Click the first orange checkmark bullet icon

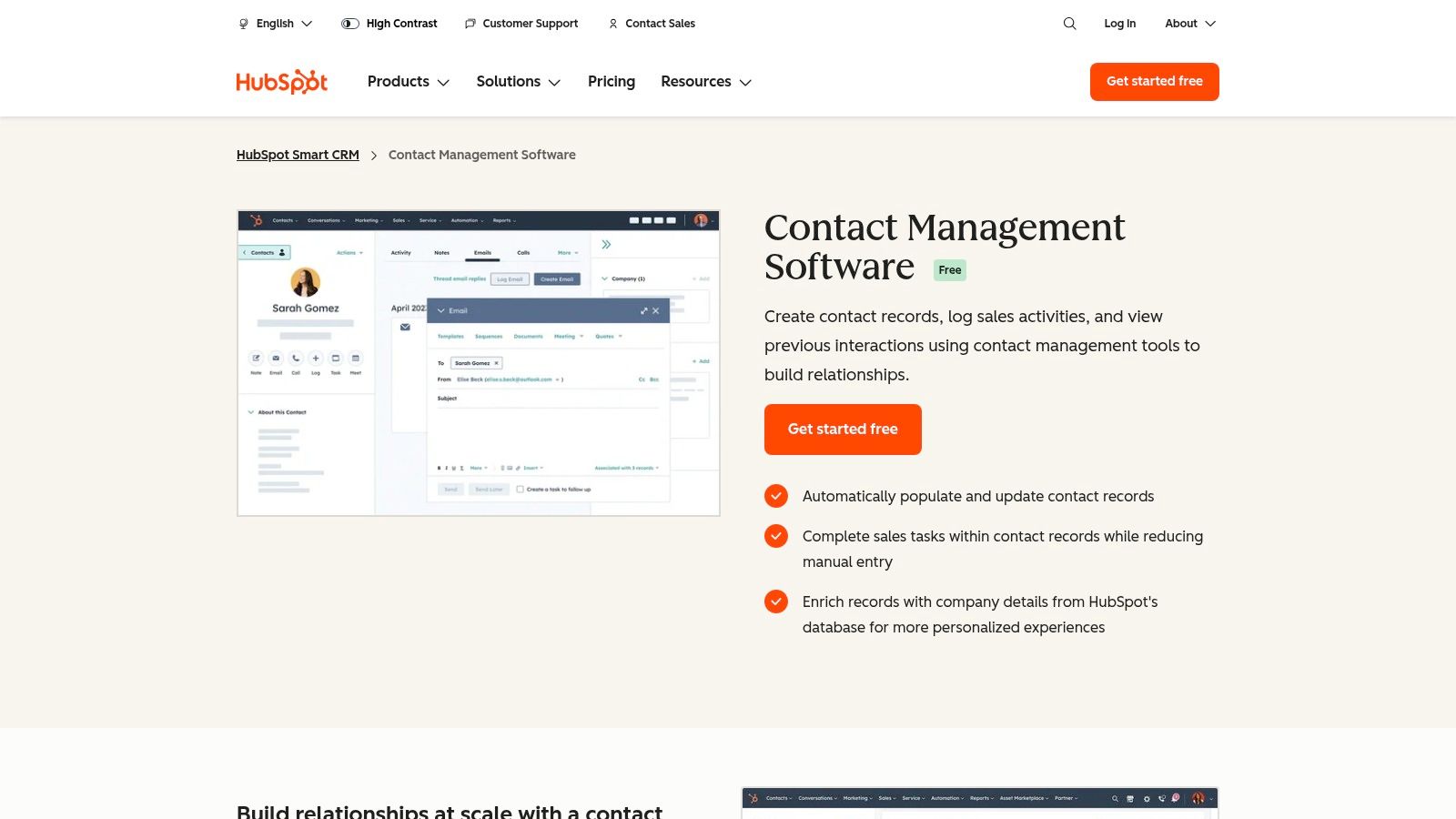(x=776, y=496)
